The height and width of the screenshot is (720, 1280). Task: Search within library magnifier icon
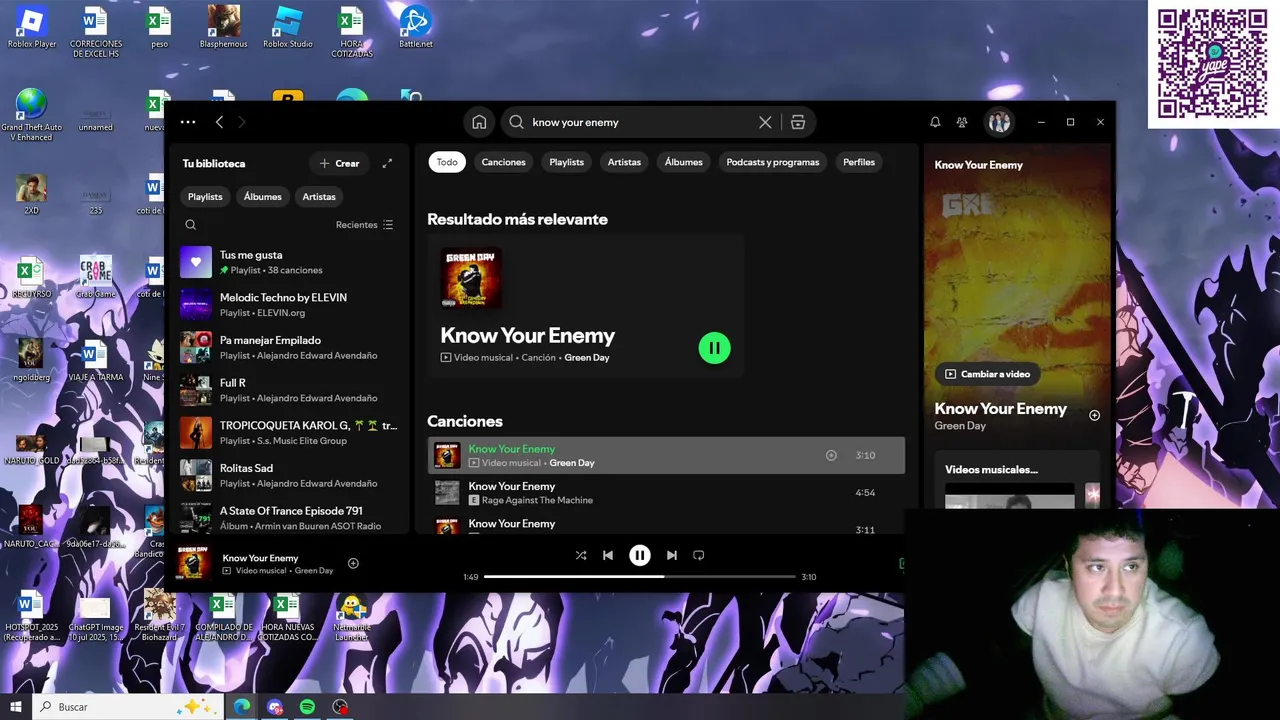(x=191, y=225)
